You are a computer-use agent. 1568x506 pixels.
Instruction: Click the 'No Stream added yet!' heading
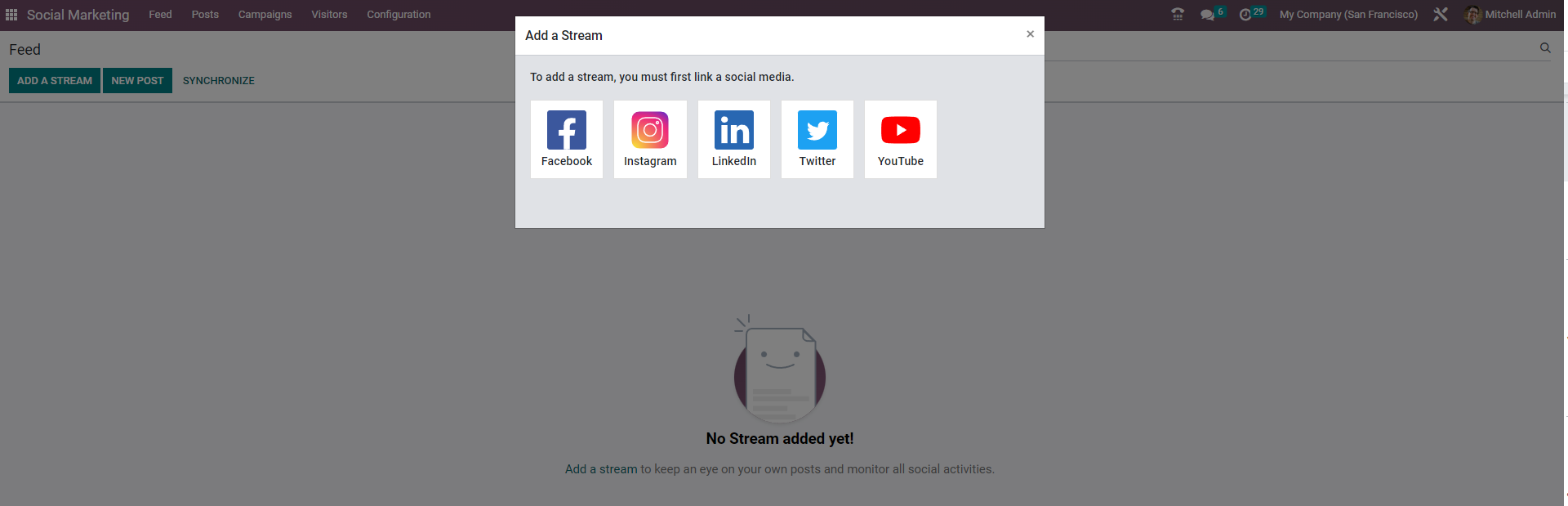click(780, 439)
